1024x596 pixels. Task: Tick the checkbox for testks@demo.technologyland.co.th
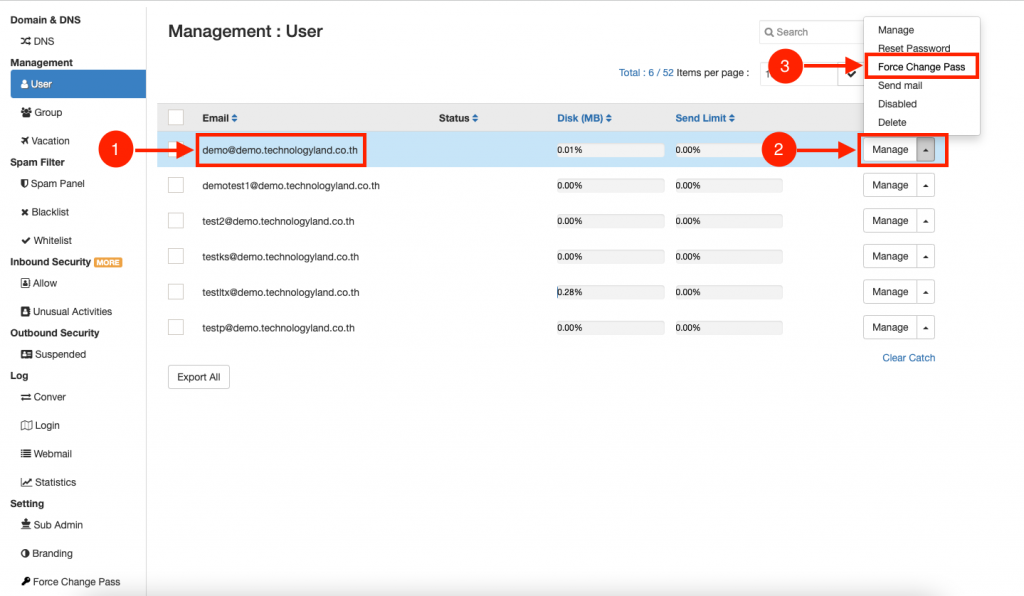click(x=178, y=256)
